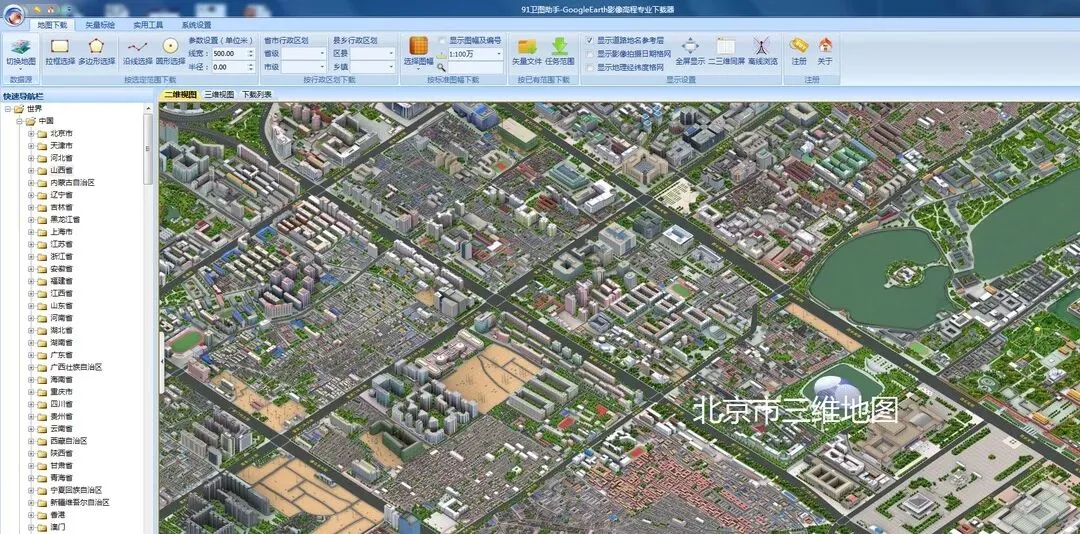
Task: Open the 省级 province dropdown
Action: point(322,53)
